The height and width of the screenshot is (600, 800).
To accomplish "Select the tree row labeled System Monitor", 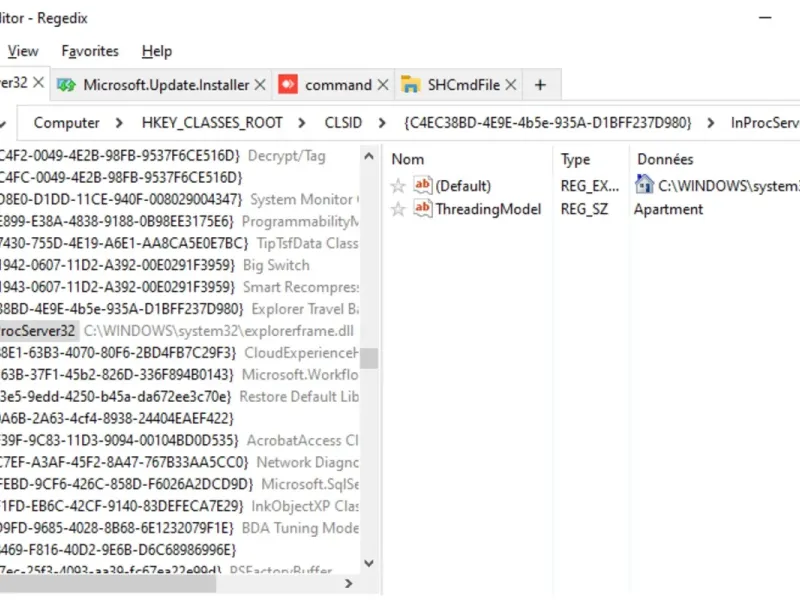I will (179, 199).
